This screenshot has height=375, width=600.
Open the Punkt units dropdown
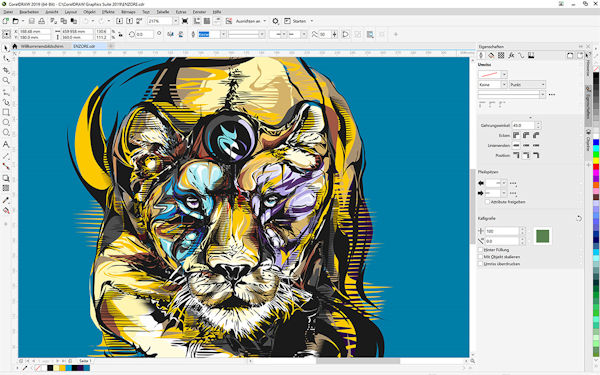tap(527, 85)
